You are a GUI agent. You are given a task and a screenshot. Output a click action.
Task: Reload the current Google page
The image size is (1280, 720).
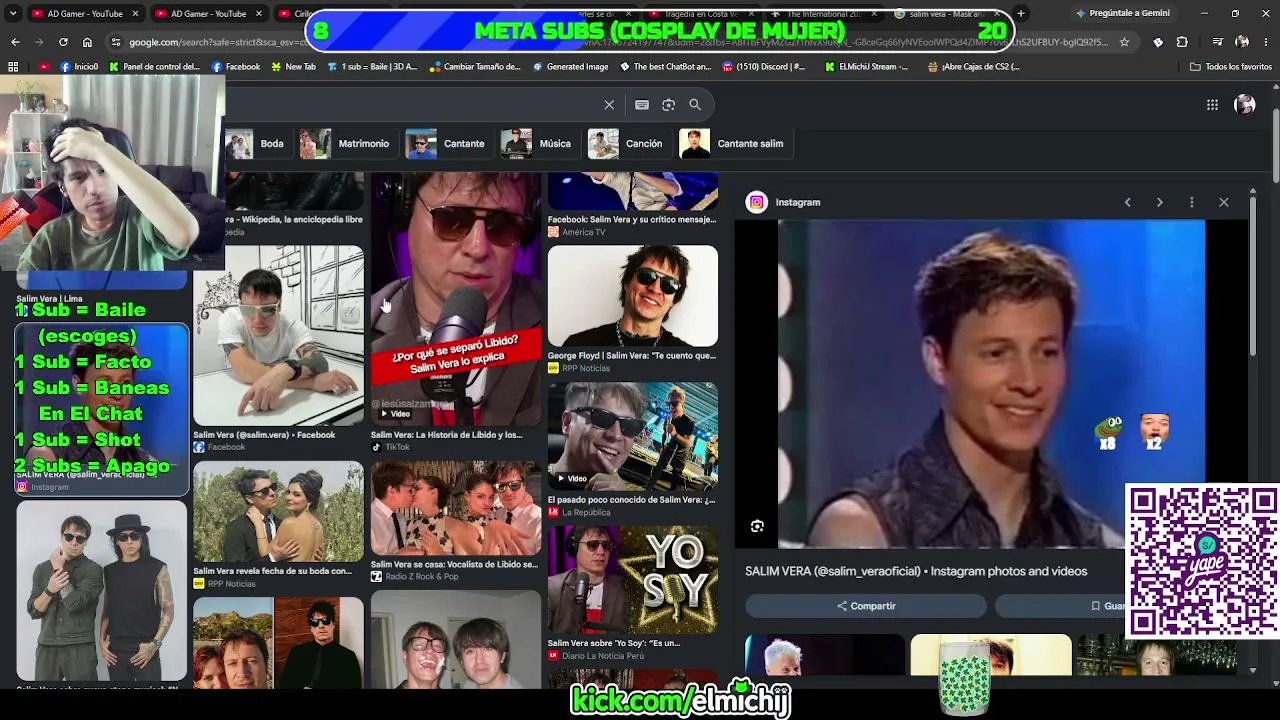click(63, 42)
